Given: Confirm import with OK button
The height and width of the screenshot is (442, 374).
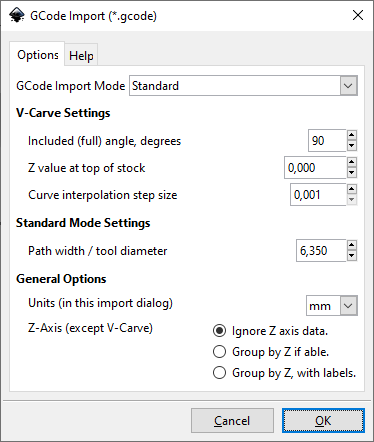Looking at the screenshot, I should (x=323, y=421).
